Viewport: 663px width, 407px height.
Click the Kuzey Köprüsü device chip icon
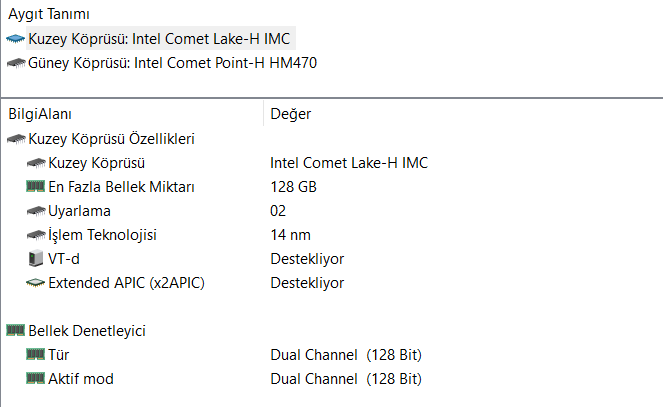tap(16, 39)
